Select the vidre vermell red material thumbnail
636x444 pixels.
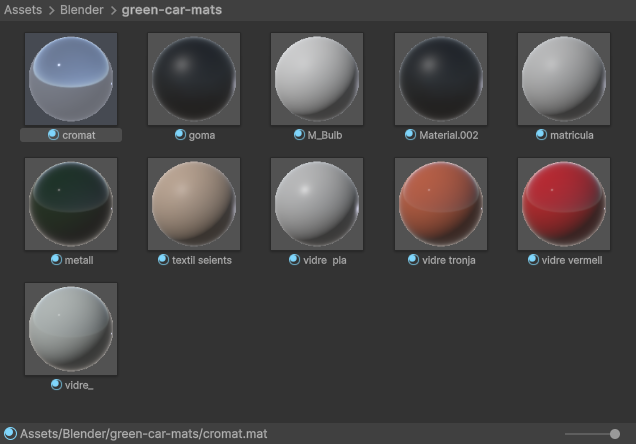click(564, 204)
